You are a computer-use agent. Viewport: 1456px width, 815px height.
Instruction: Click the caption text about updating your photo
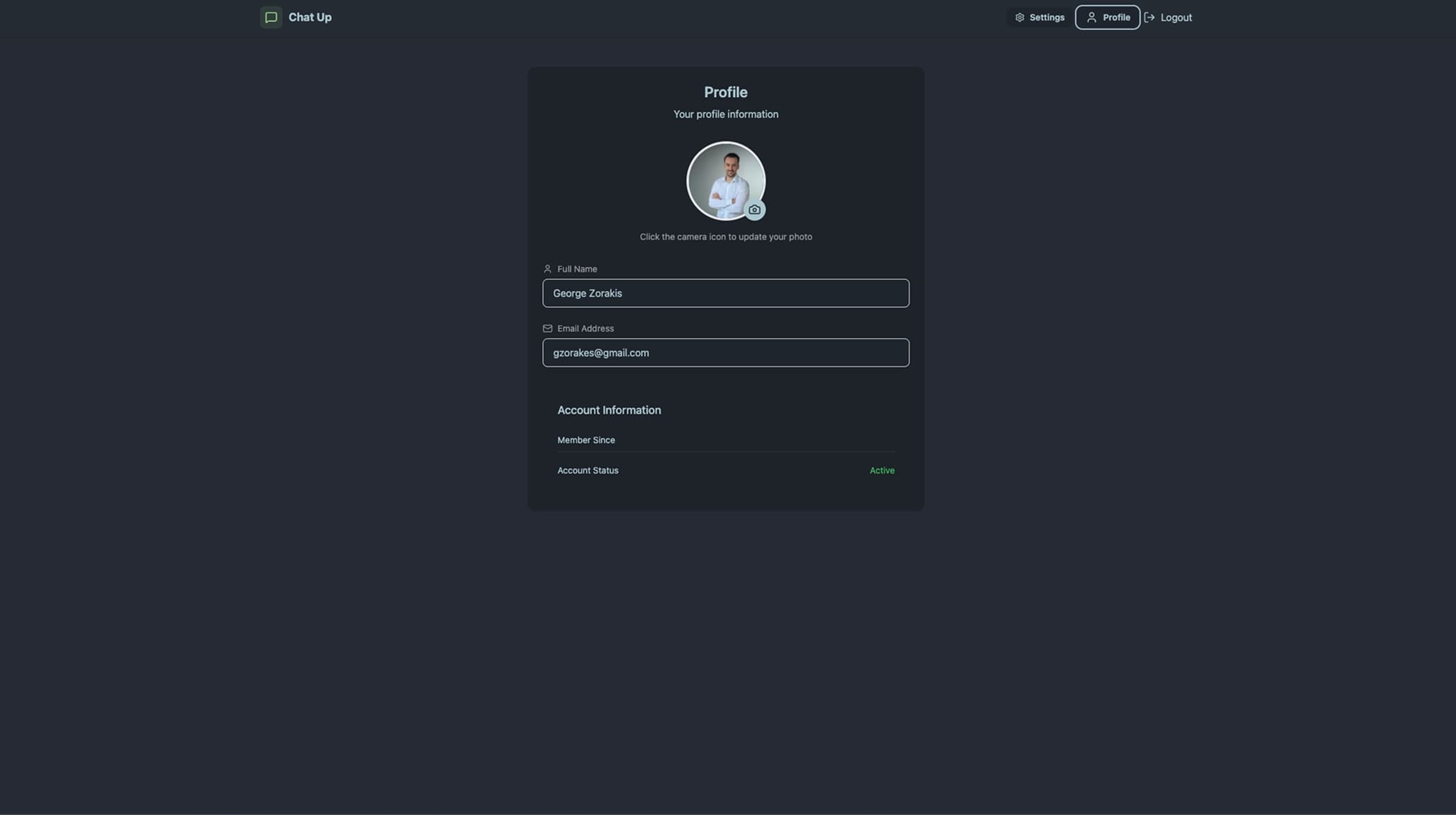click(725, 237)
